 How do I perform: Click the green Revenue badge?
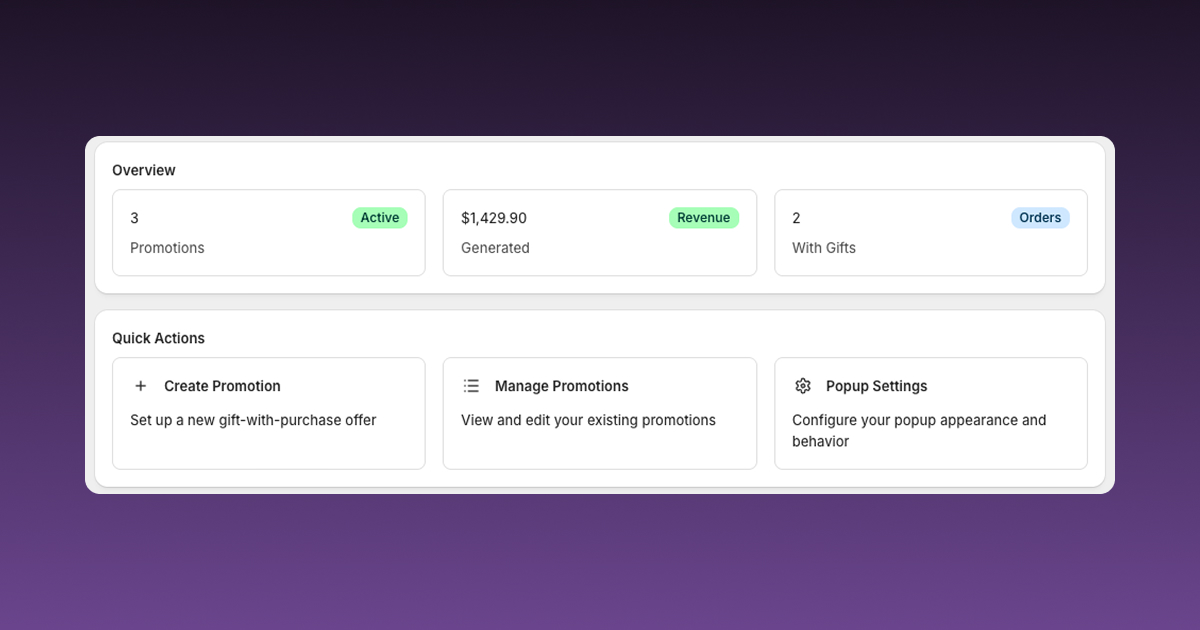click(703, 218)
